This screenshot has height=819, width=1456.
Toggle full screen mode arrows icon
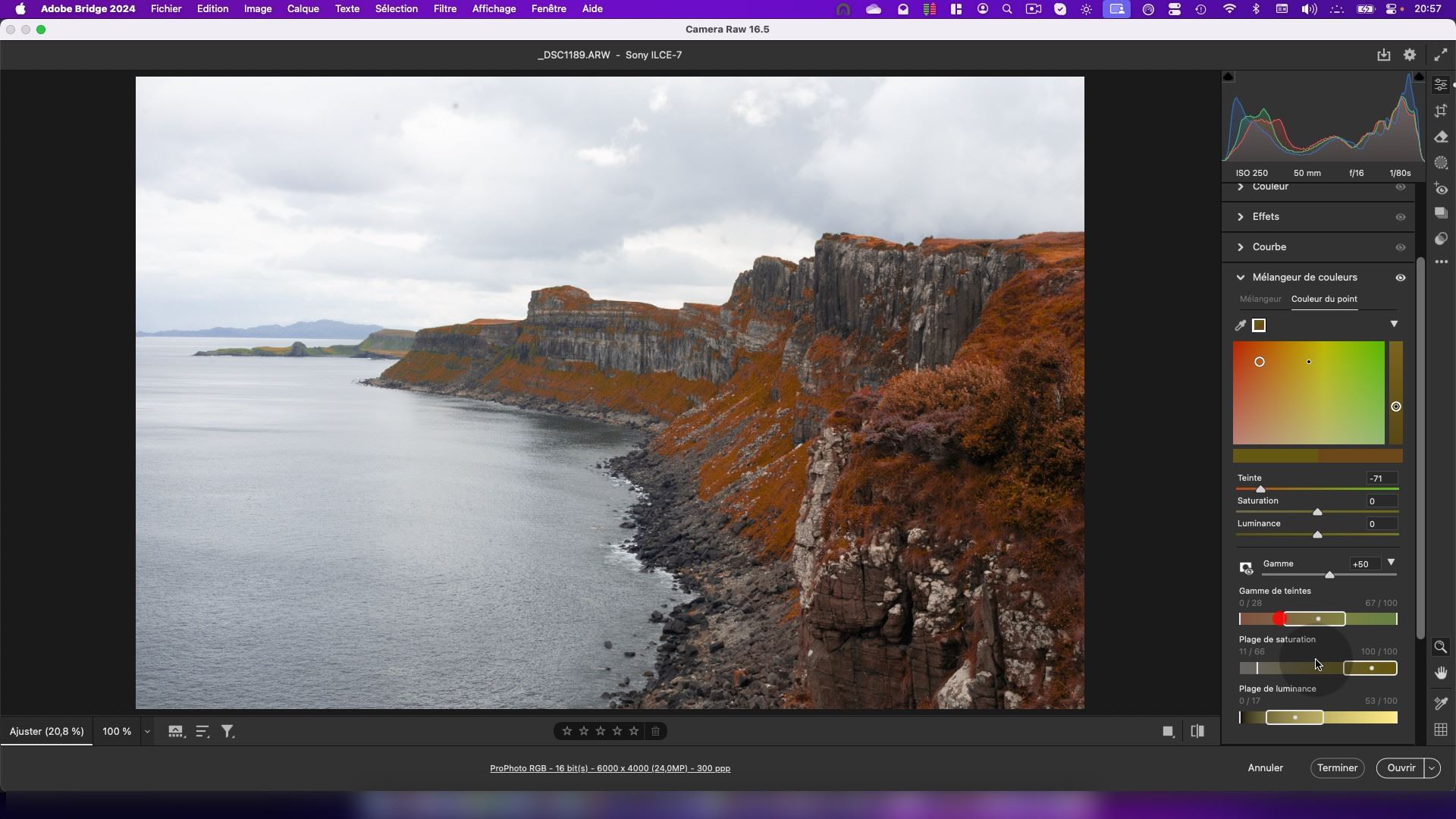1440,55
